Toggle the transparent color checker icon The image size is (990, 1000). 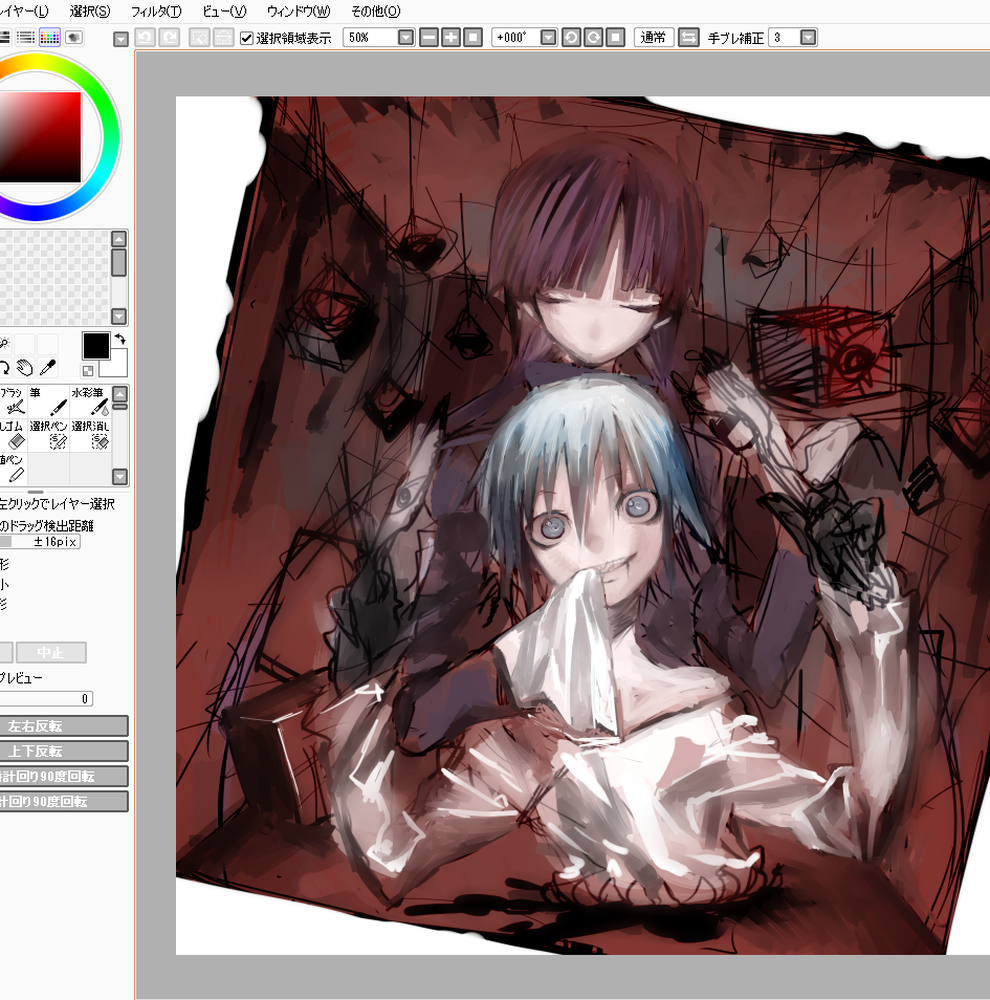(88, 371)
